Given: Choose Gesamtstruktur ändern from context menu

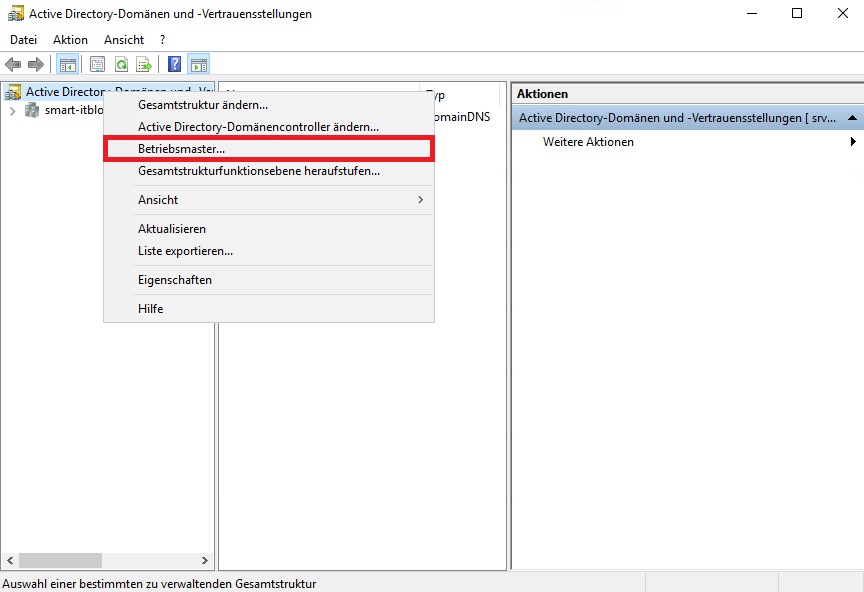Looking at the screenshot, I should pos(203,105).
